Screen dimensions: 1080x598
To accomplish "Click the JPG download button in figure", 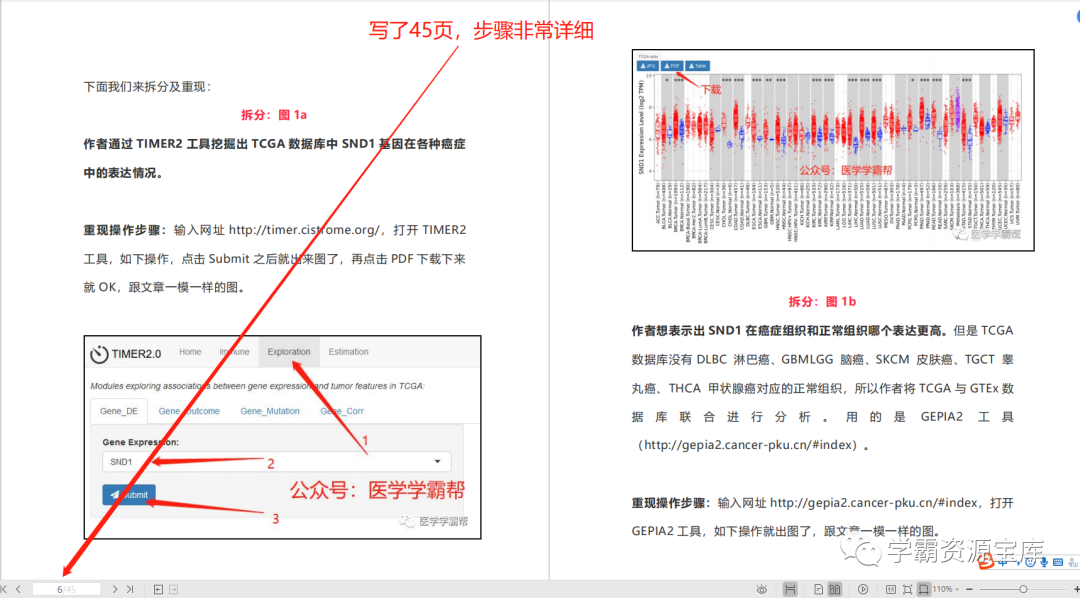I will click(647, 65).
